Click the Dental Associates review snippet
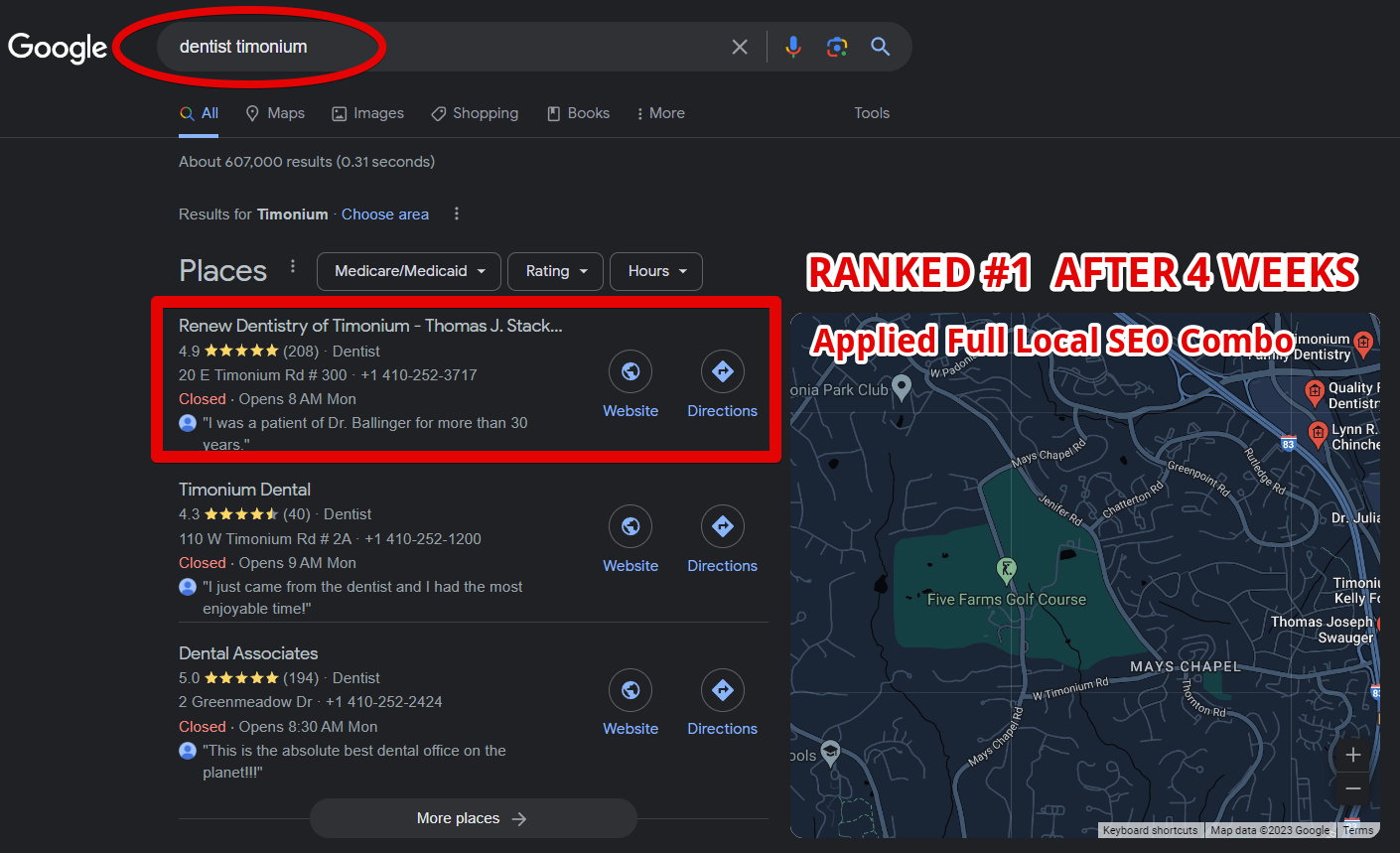 pyautogui.click(x=354, y=762)
